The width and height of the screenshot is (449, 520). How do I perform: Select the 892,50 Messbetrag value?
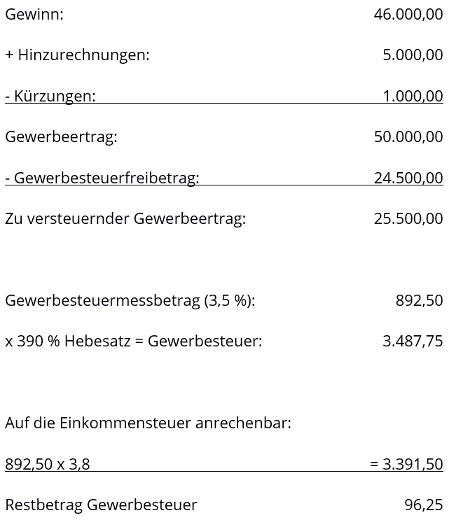click(x=419, y=301)
